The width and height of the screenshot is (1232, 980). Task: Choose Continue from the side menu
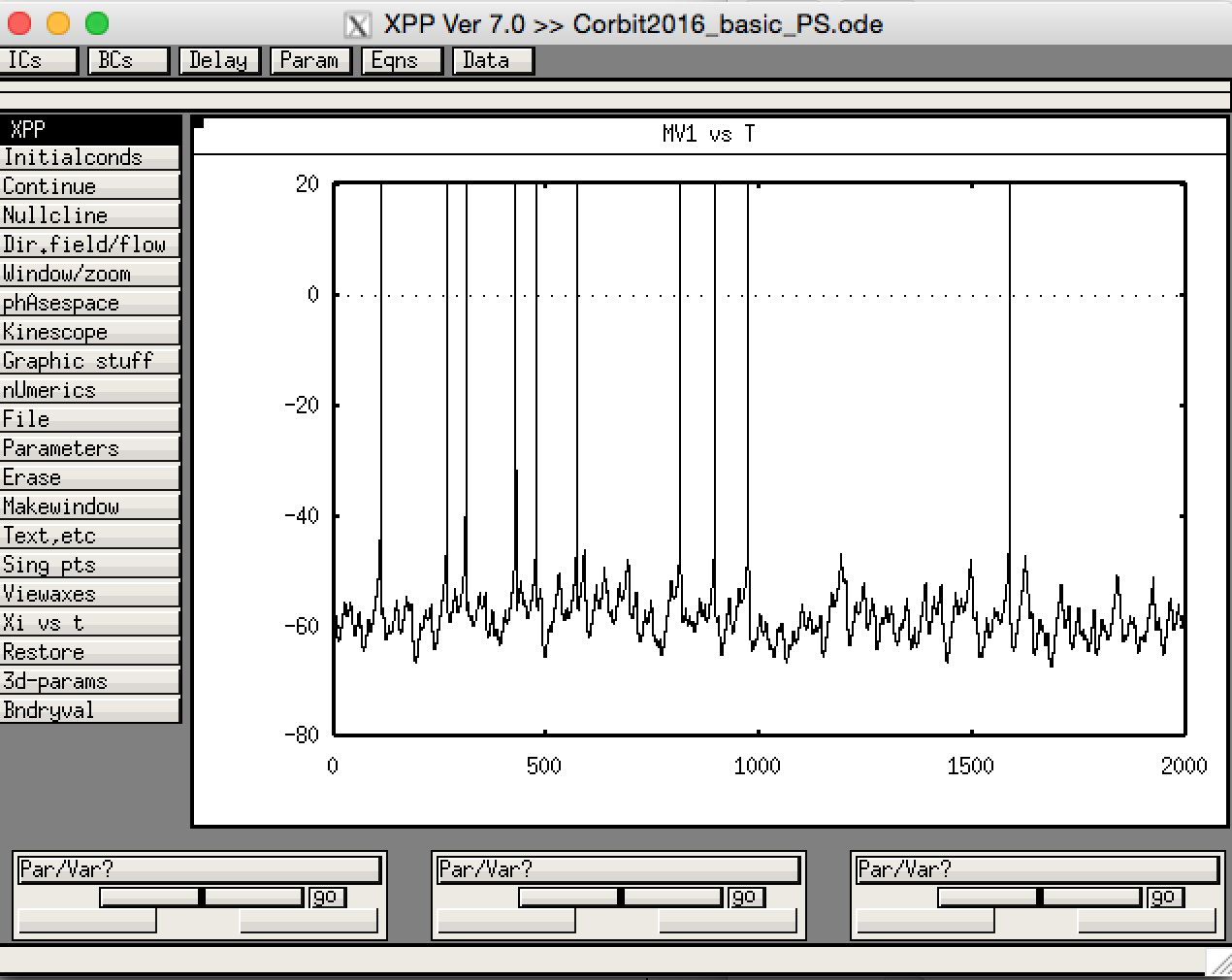click(90, 186)
